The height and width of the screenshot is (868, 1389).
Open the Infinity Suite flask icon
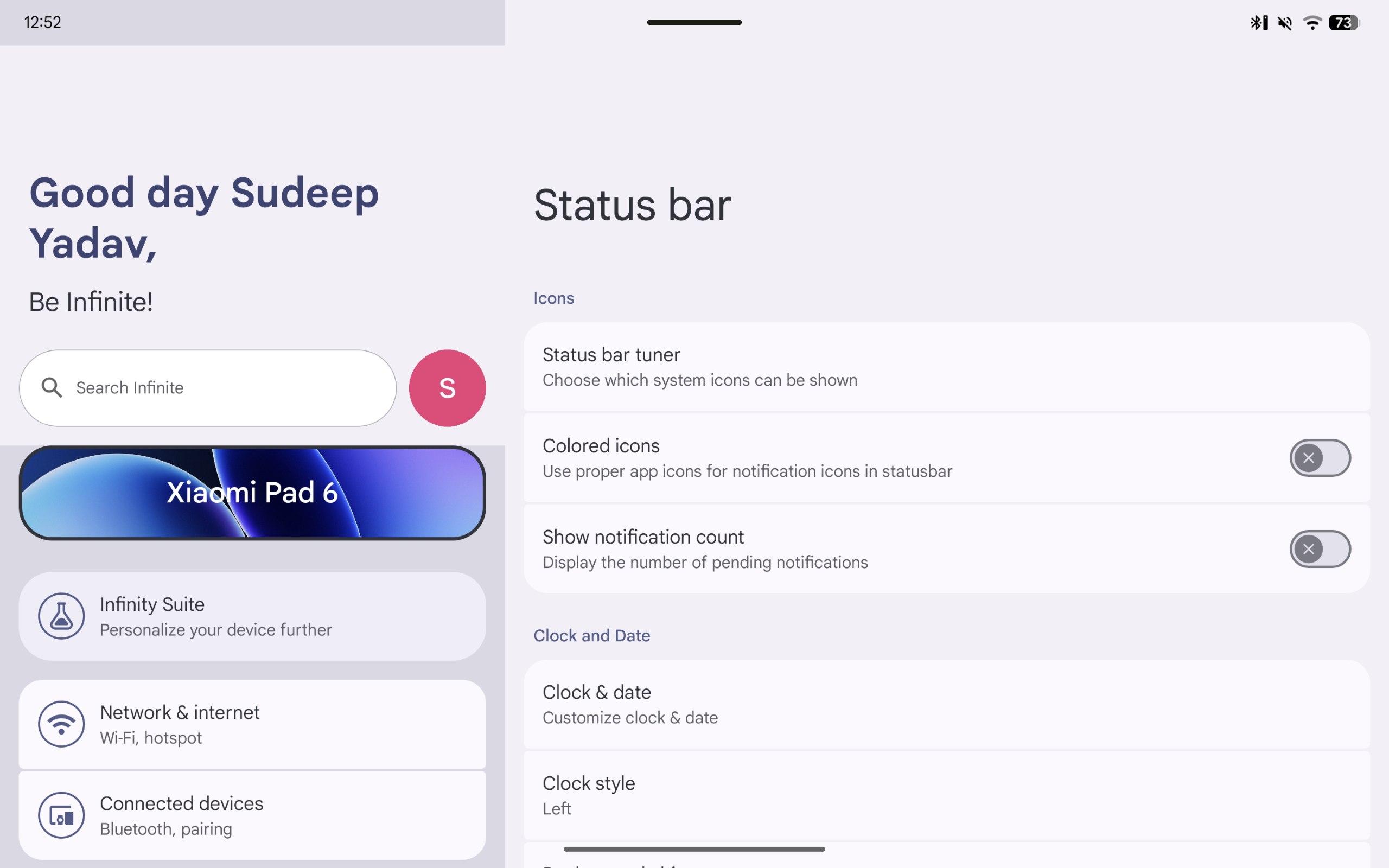pos(61,616)
